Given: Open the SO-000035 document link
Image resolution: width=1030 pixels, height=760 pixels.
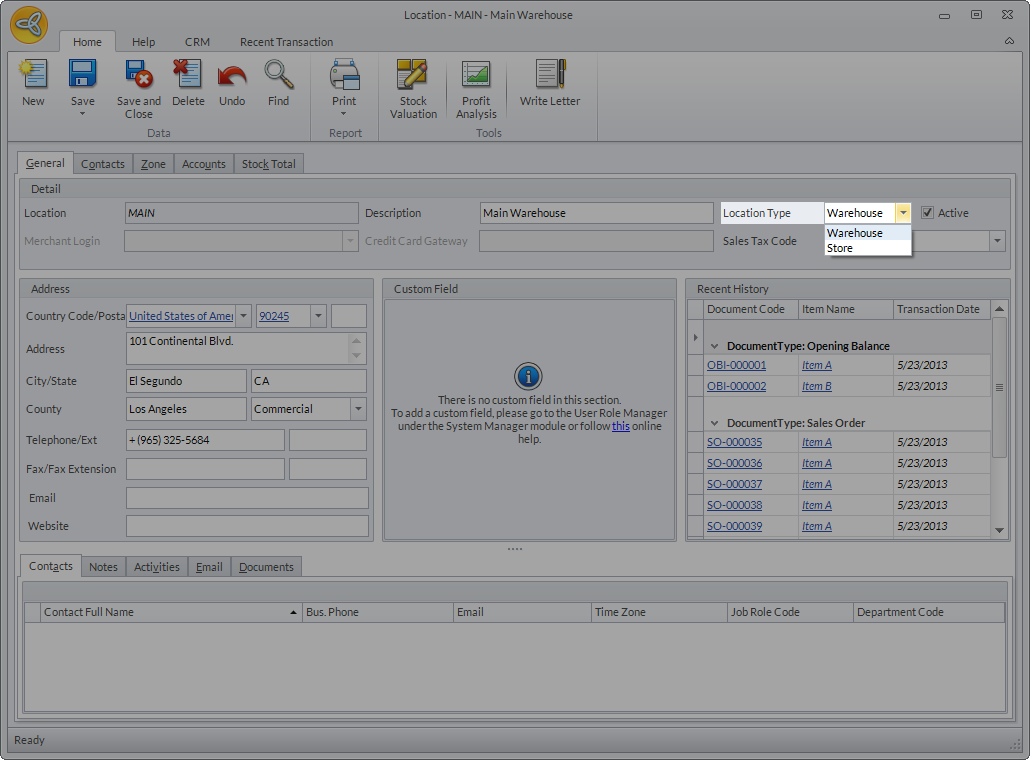Looking at the screenshot, I should pyautogui.click(x=734, y=442).
